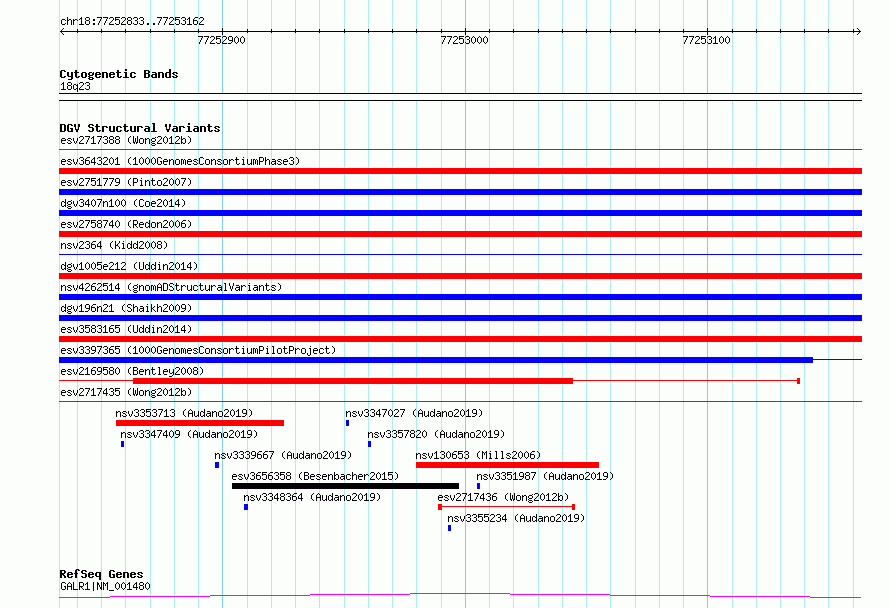Open the esv2717435 (Wong2012b) label
Screen dimensions: 890x608
click(126, 392)
